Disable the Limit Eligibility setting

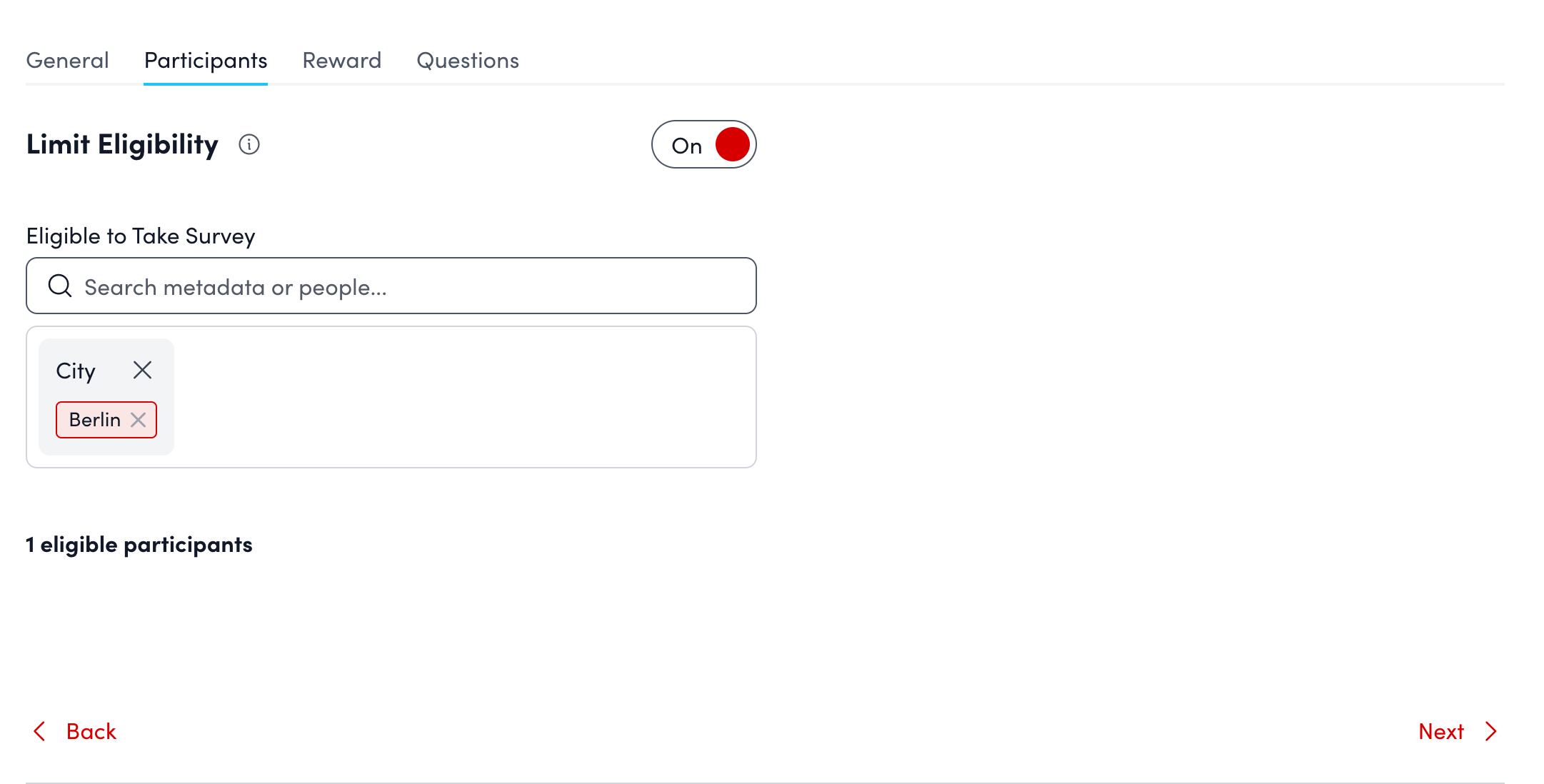click(703, 144)
